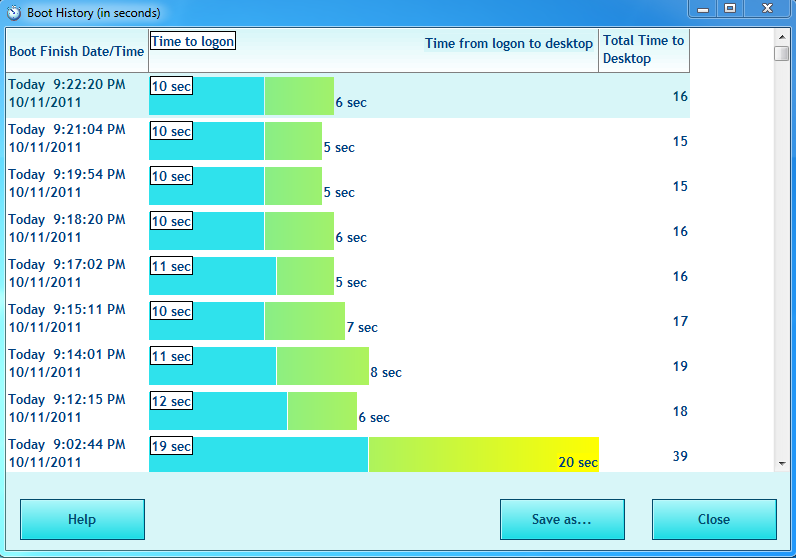Screen dimensions: 796x558
Task: Close the Boot History window via Close button
Action: pos(714,519)
